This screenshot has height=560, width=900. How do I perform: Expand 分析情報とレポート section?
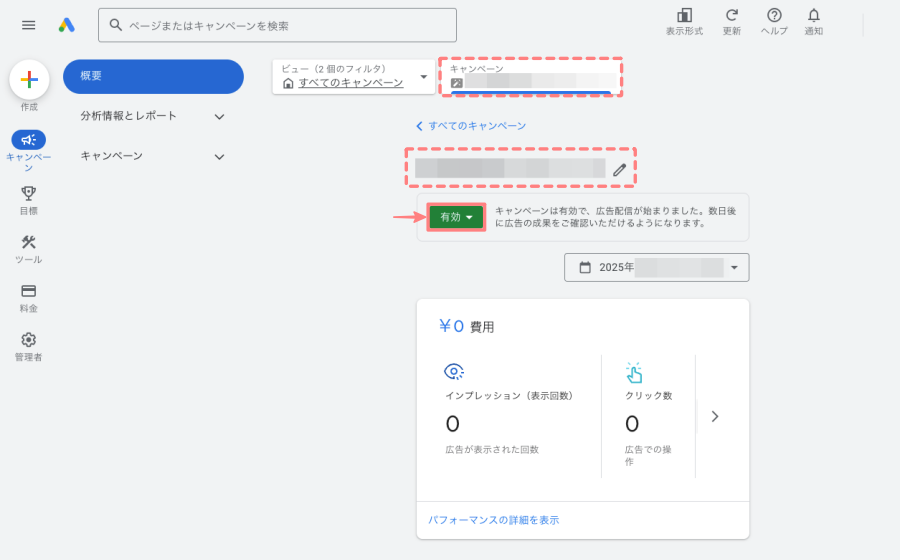(x=152, y=116)
